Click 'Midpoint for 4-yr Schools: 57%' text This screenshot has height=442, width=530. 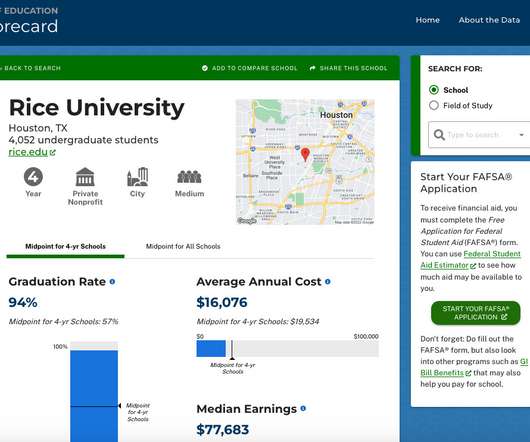click(x=64, y=321)
